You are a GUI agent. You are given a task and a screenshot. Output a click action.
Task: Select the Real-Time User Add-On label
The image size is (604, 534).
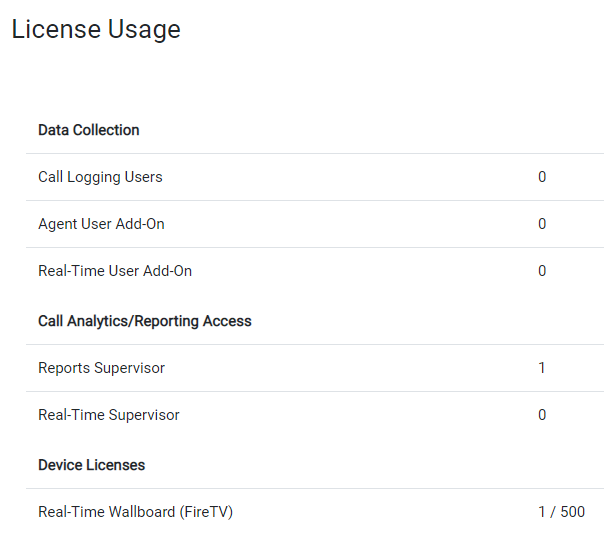(115, 271)
